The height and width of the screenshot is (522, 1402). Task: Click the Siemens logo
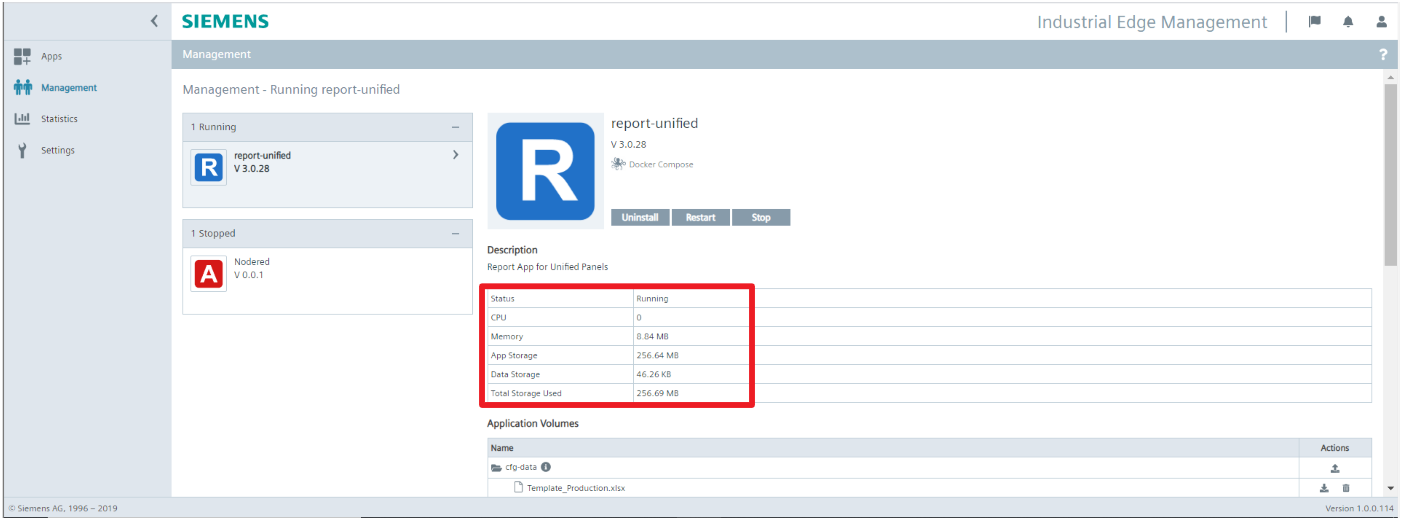tap(225, 21)
